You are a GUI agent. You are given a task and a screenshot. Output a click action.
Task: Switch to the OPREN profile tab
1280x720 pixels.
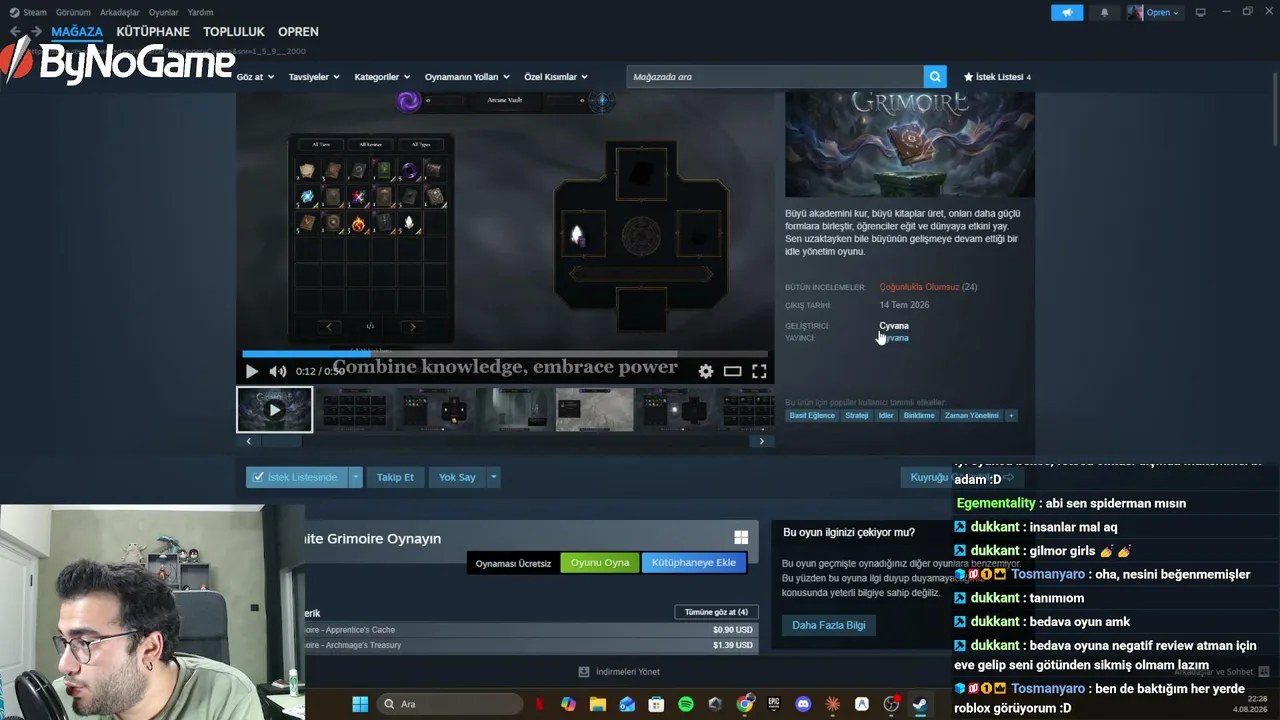[x=298, y=32]
